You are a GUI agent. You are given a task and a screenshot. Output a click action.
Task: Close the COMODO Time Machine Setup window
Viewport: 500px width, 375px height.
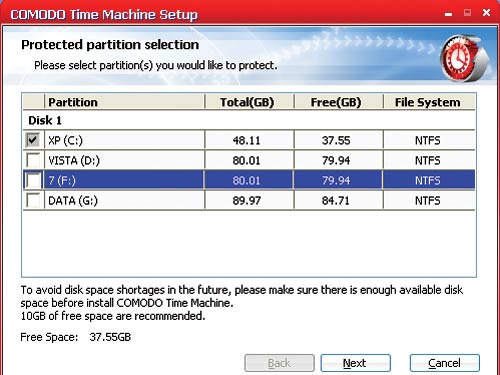486,13
